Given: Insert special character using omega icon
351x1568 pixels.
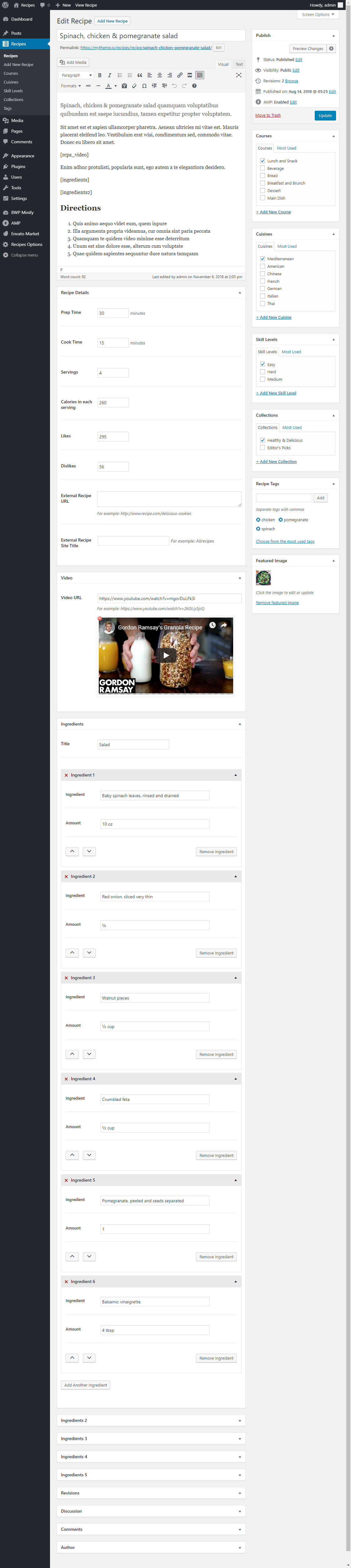Looking at the screenshot, I should coord(144,86).
